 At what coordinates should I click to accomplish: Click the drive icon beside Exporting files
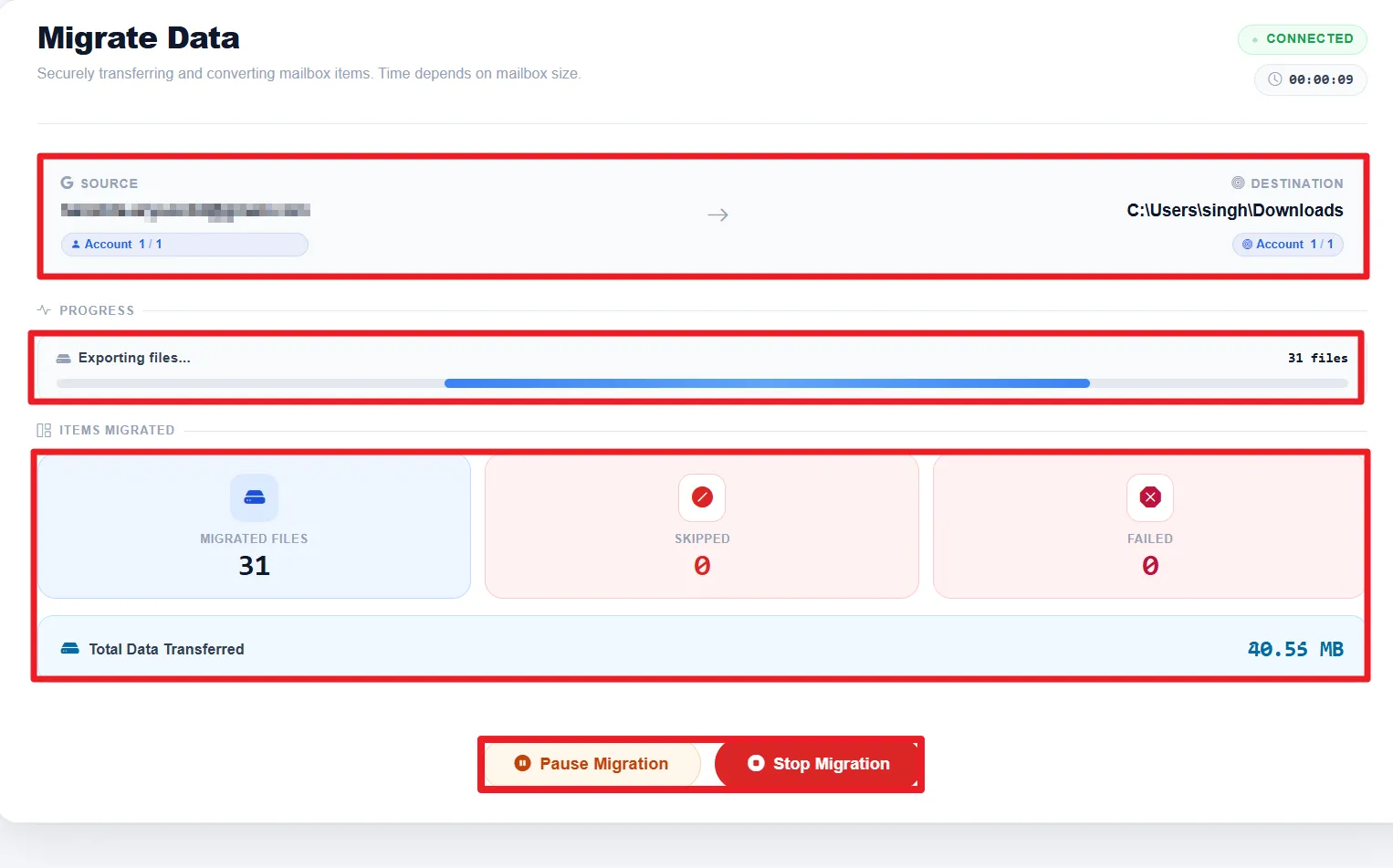[x=64, y=359]
